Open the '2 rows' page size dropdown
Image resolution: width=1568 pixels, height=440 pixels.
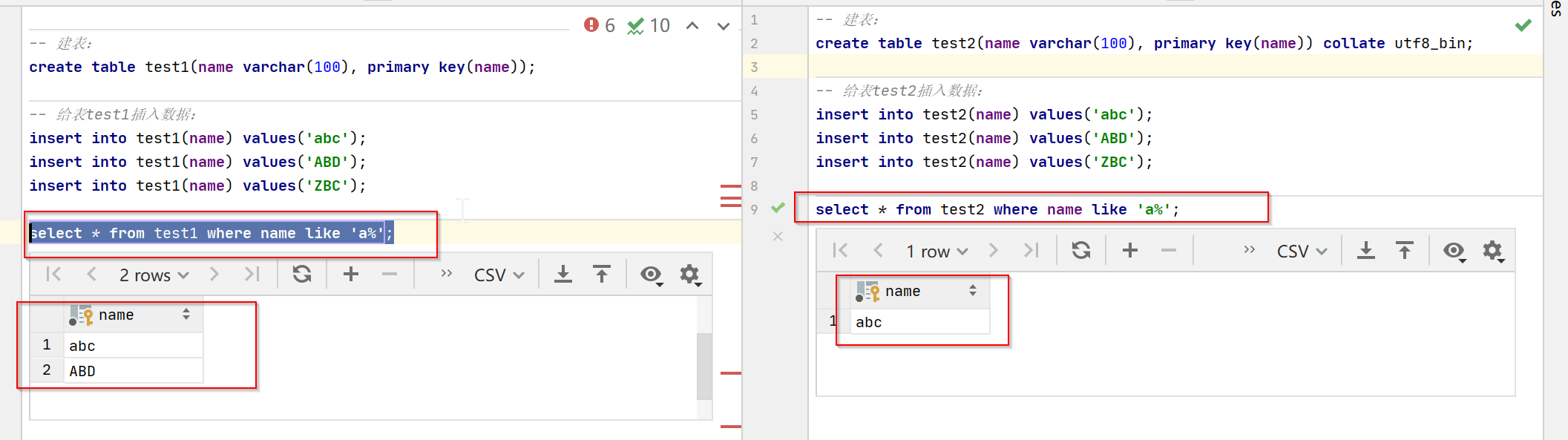tap(154, 275)
